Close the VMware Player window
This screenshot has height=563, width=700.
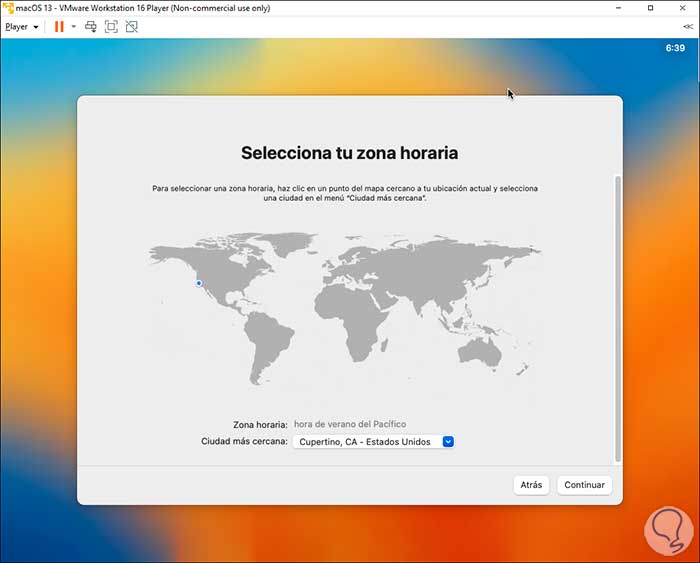[683, 8]
